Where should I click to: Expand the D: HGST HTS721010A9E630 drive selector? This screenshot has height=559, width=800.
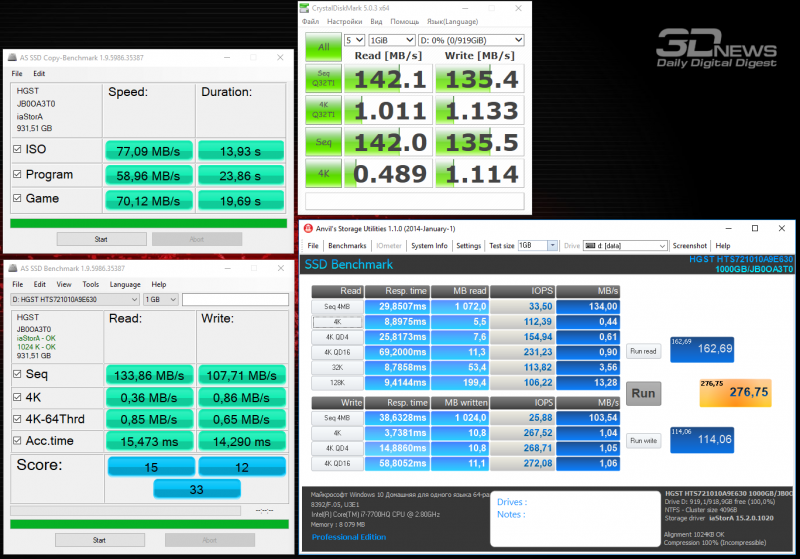pos(75,299)
